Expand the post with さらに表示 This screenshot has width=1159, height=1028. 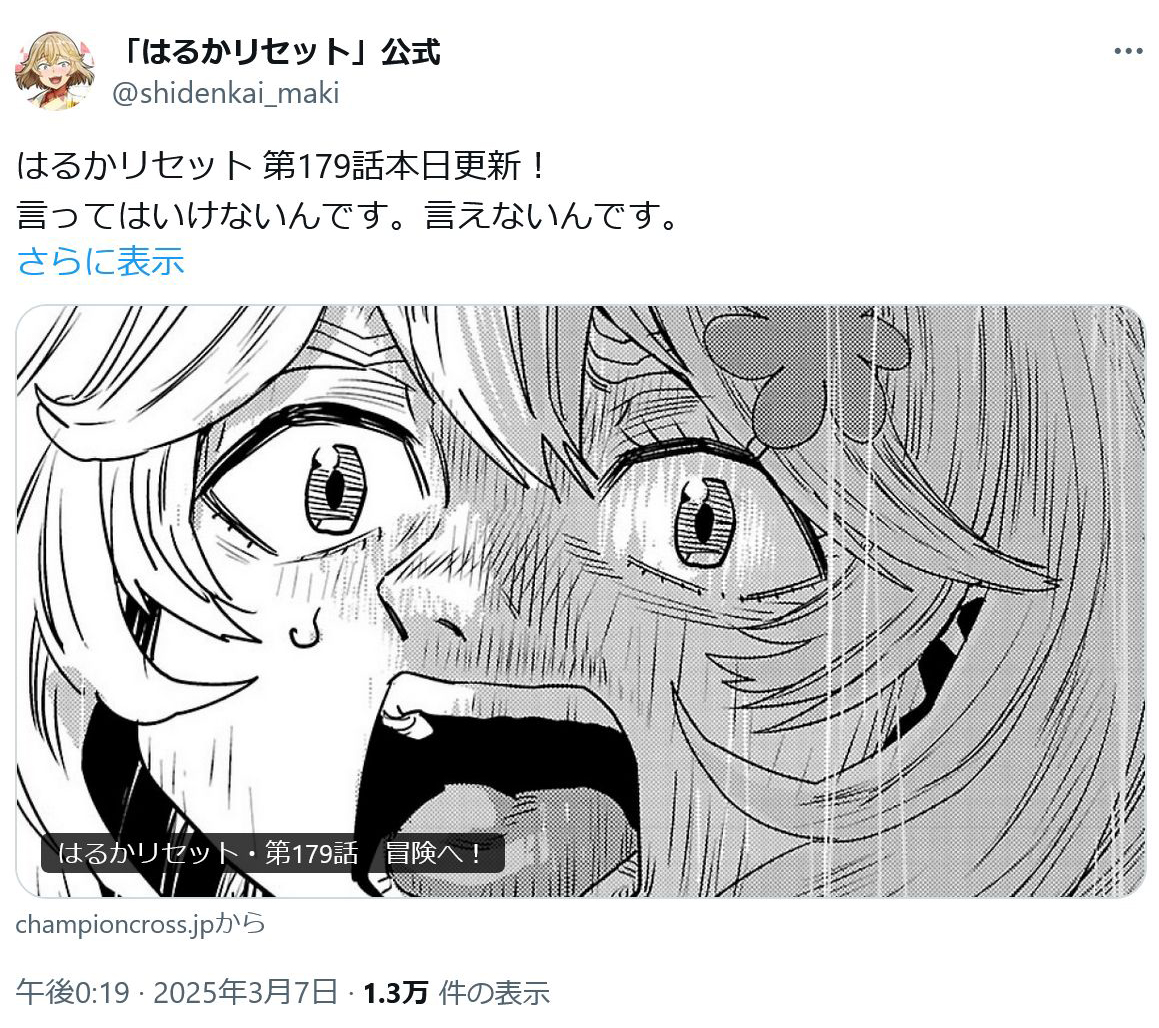(x=101, y=262)
